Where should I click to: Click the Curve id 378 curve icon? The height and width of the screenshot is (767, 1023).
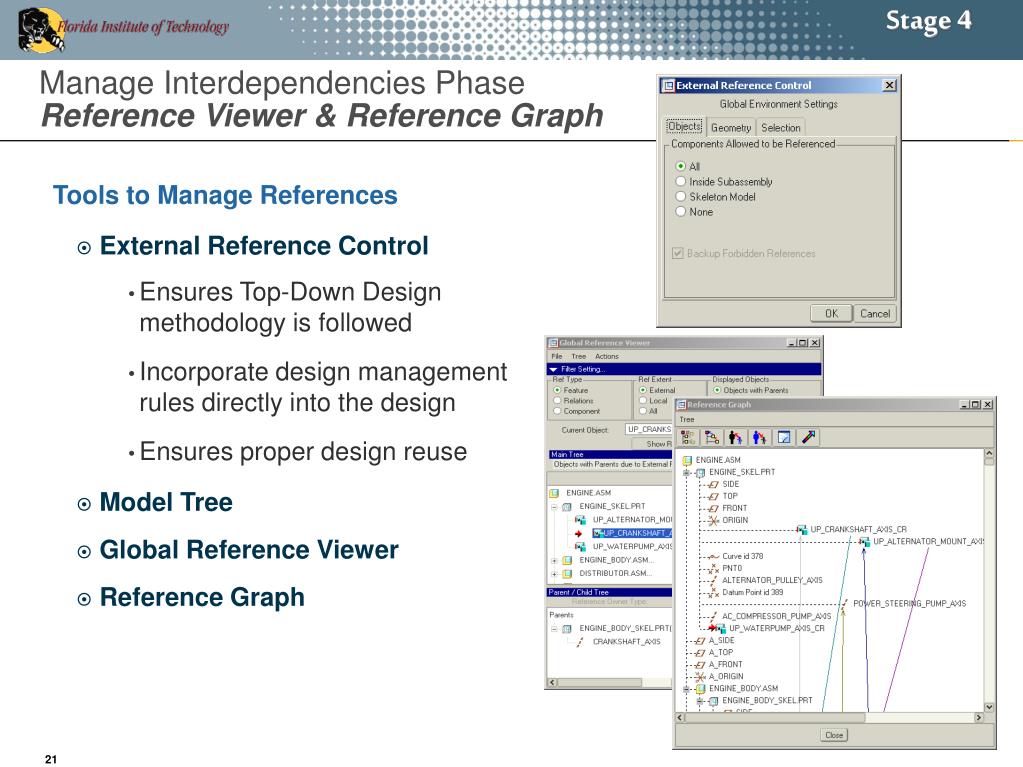[713, 556]
